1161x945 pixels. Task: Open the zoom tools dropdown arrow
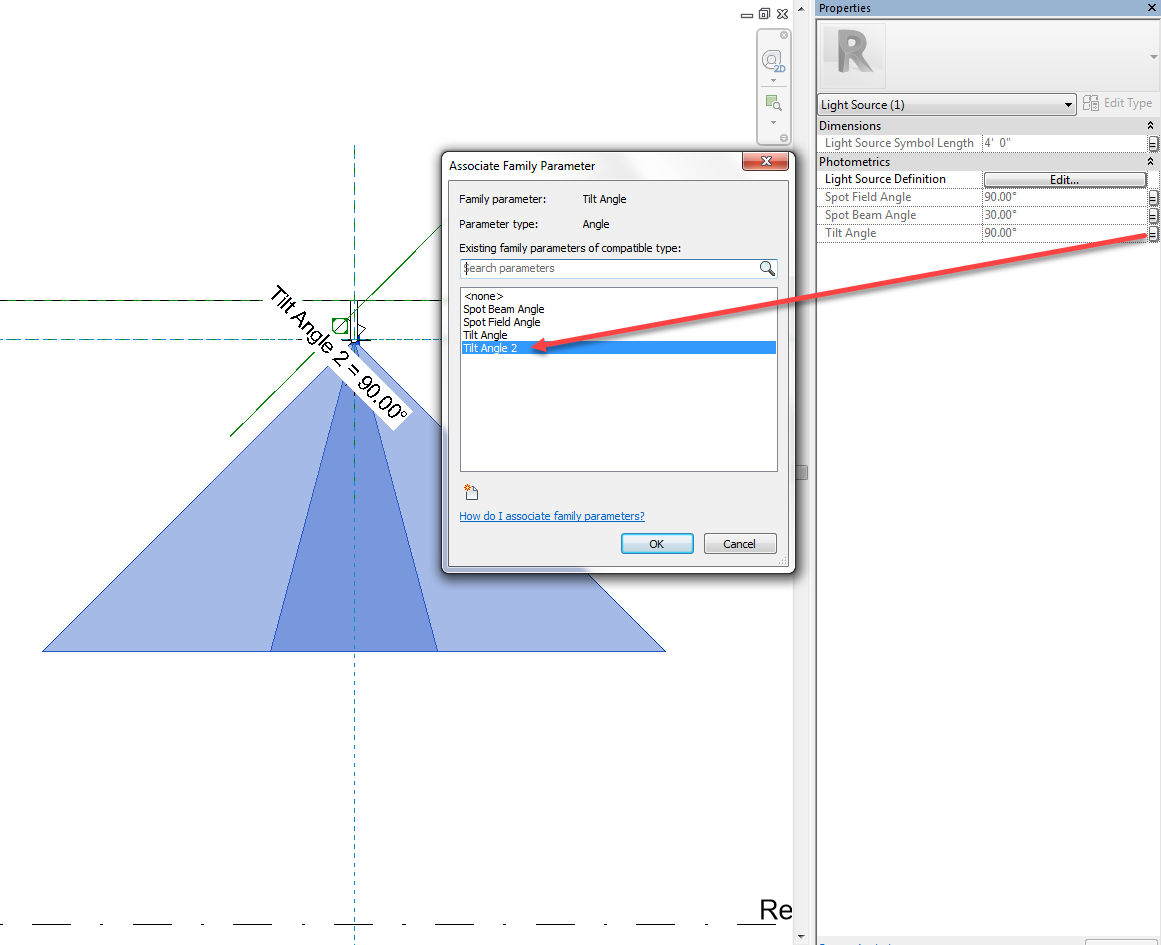tap(773, 122)
